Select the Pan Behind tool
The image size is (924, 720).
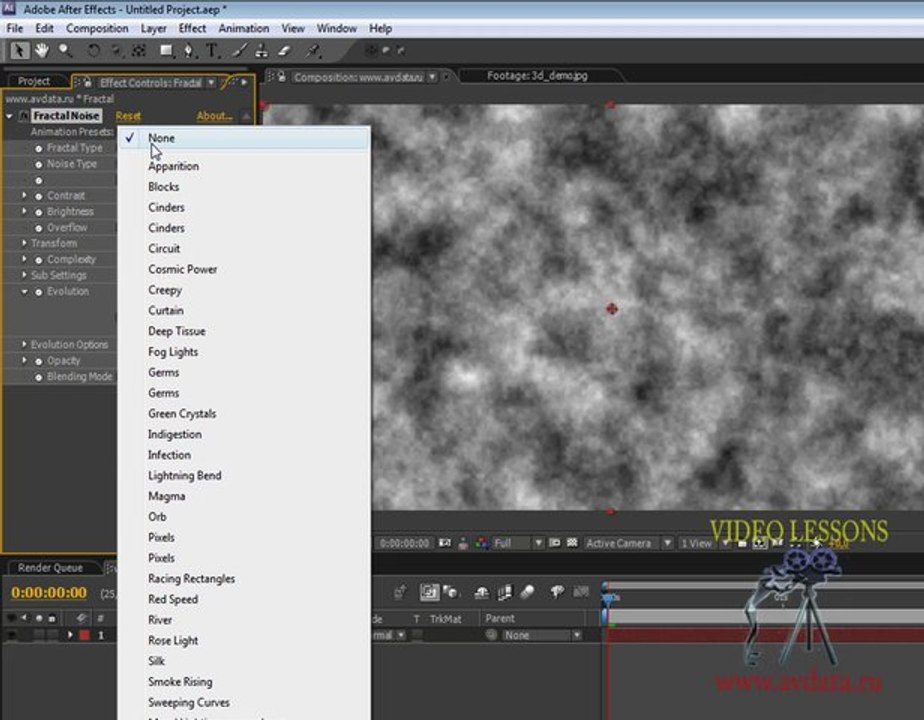(x=138, y=51)
